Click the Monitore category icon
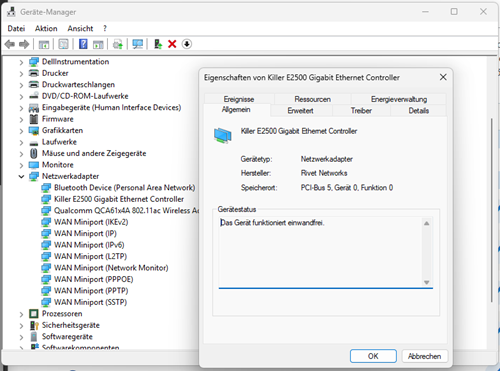The height and width of the screenshot is (371, 500). click(x=34, y=165)
